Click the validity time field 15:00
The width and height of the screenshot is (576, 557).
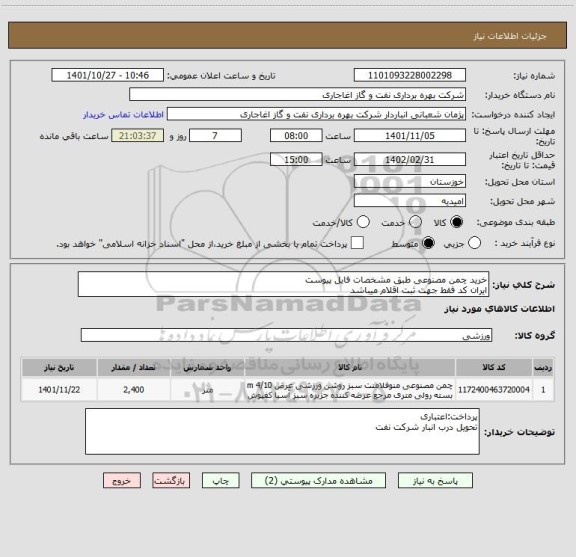click(296, 159)
